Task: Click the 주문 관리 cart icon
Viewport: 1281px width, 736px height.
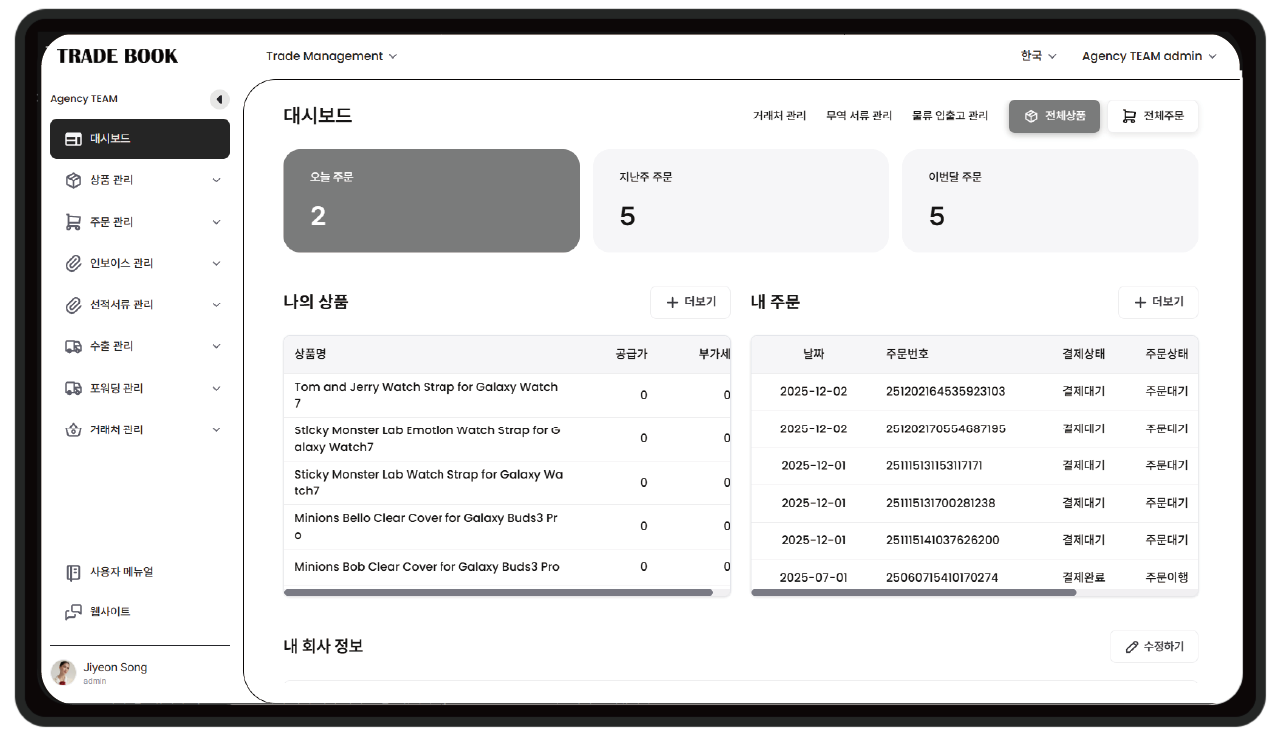Action: click(x=73, y=222)
